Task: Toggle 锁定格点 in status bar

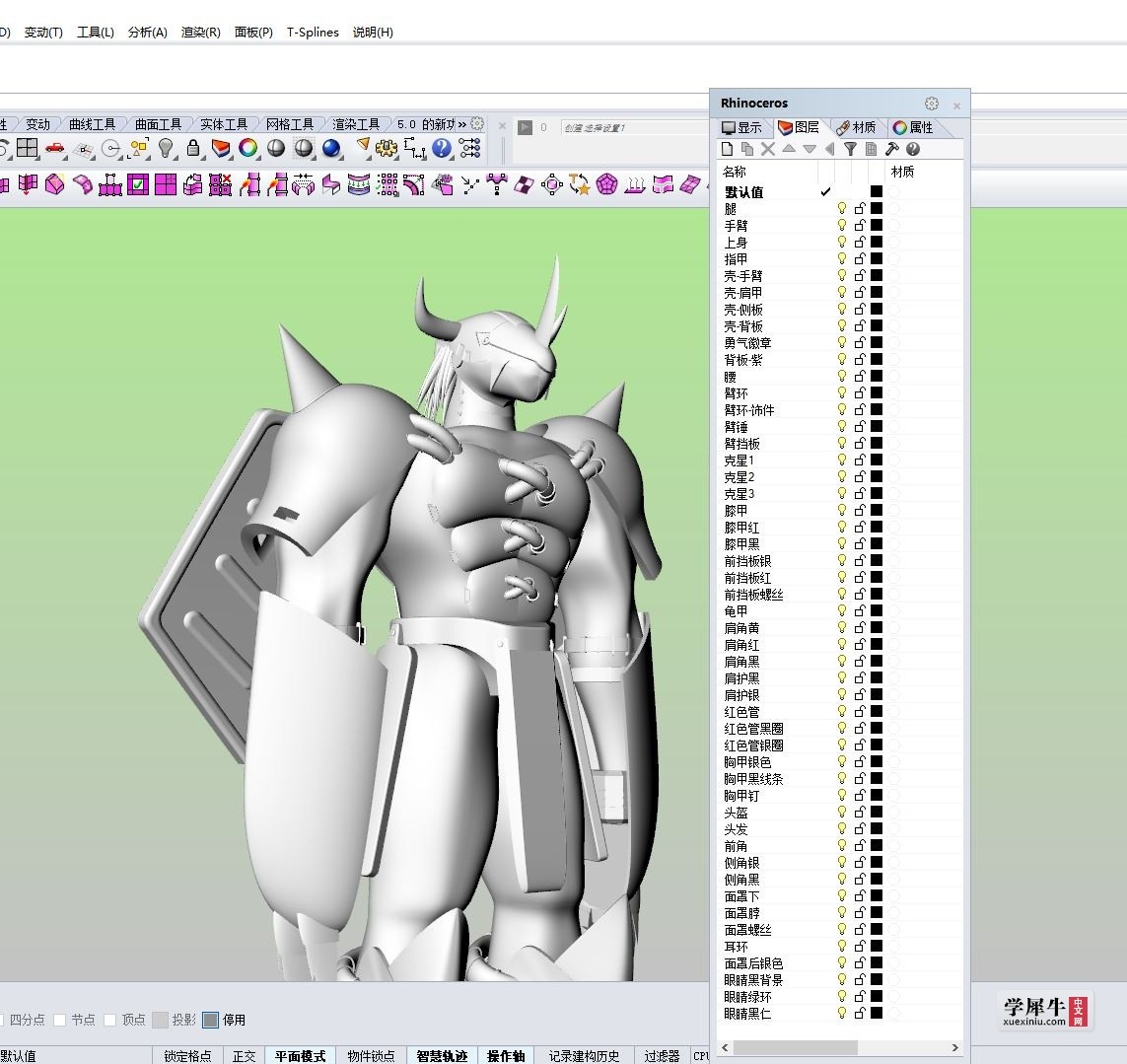Action: point(187,1055)
